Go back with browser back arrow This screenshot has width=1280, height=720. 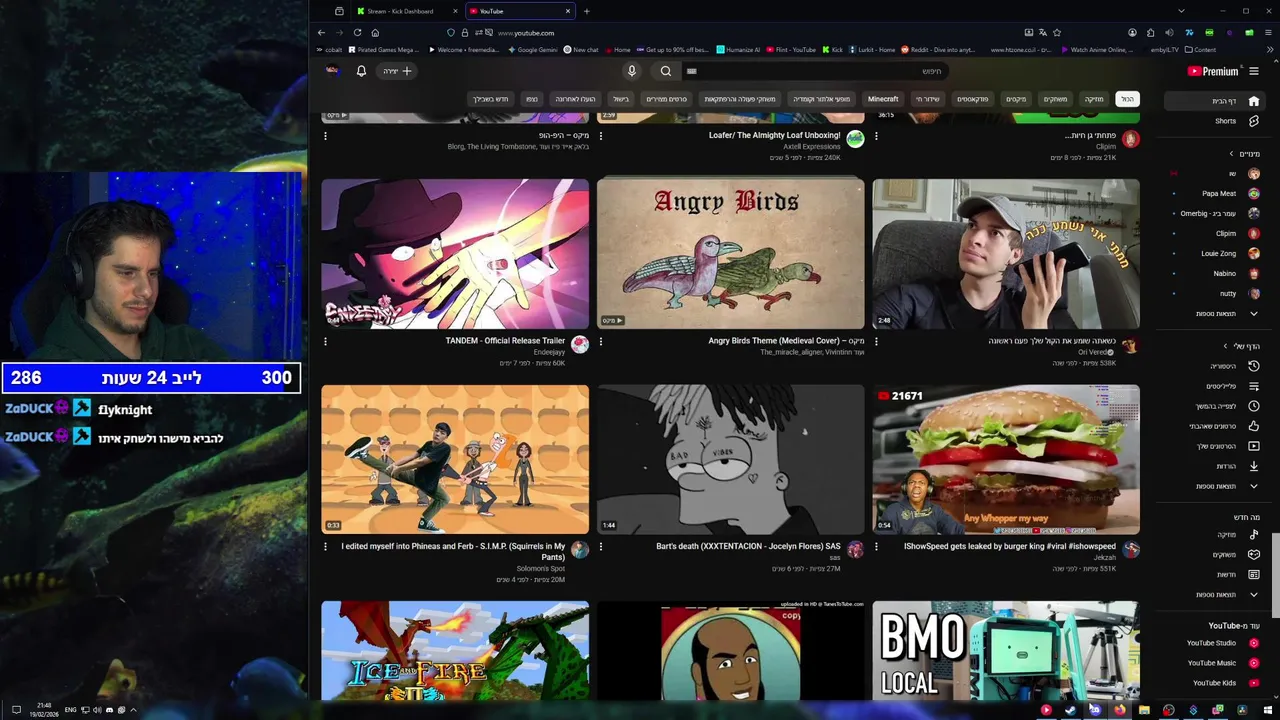pos(321,33)
